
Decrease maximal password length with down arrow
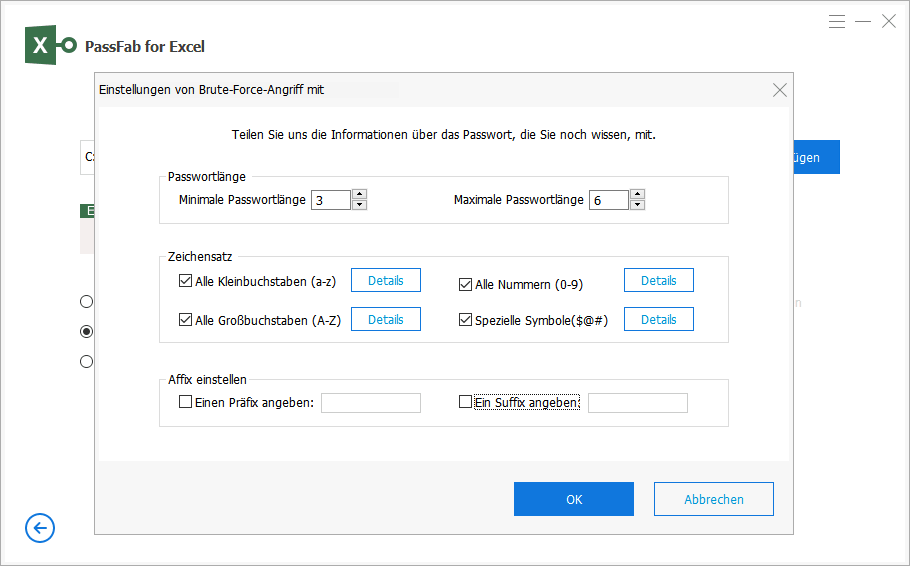click(x=638, y=205)
